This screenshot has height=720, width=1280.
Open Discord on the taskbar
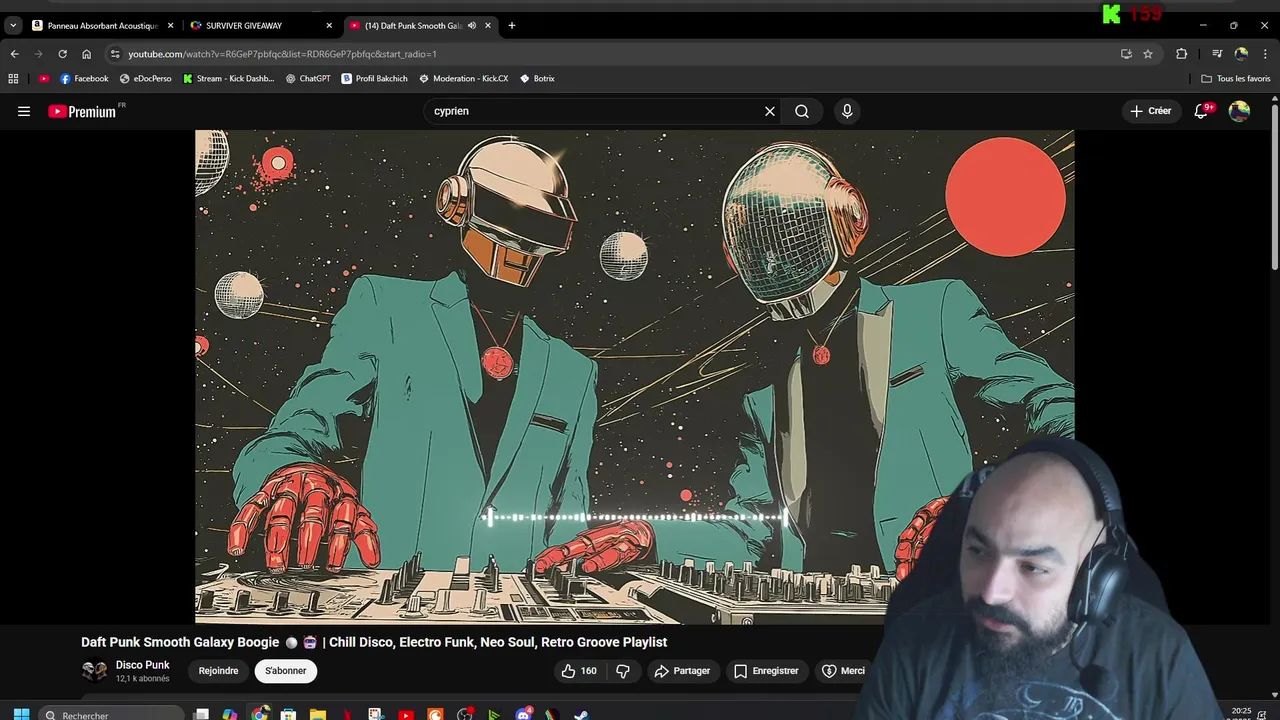click(x=523, y=714)
